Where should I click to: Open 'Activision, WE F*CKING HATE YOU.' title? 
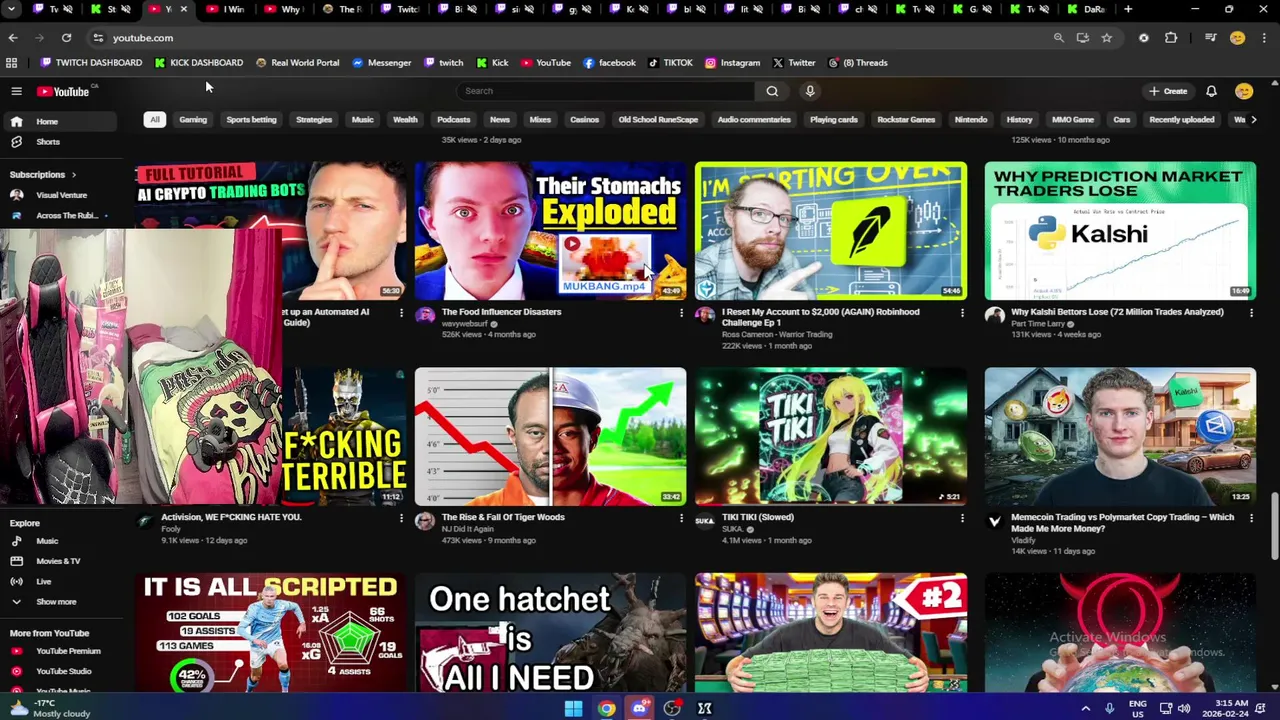[x=231, y=517]
